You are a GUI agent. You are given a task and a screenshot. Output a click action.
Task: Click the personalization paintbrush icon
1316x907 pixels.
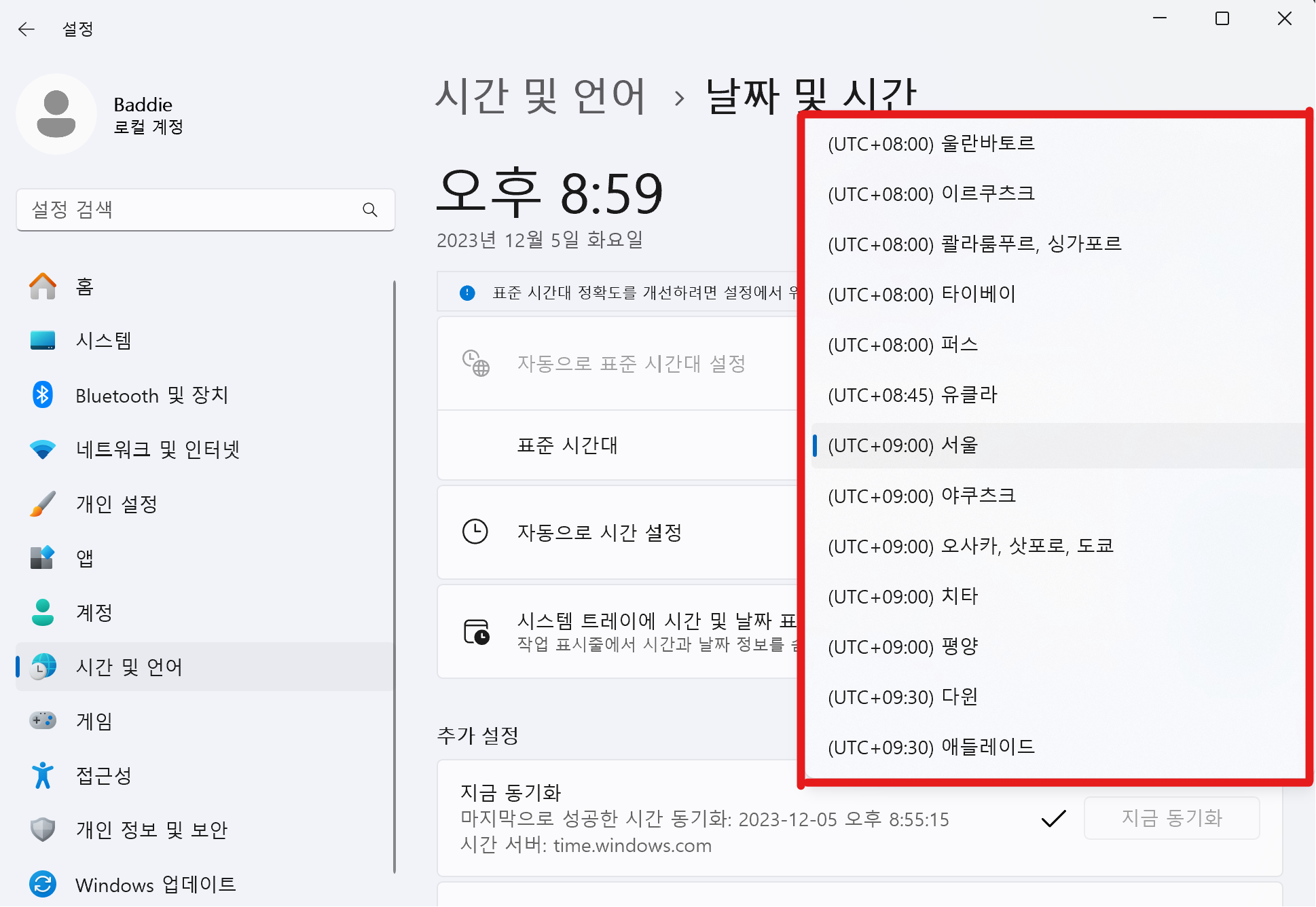(x=43, y=504)
